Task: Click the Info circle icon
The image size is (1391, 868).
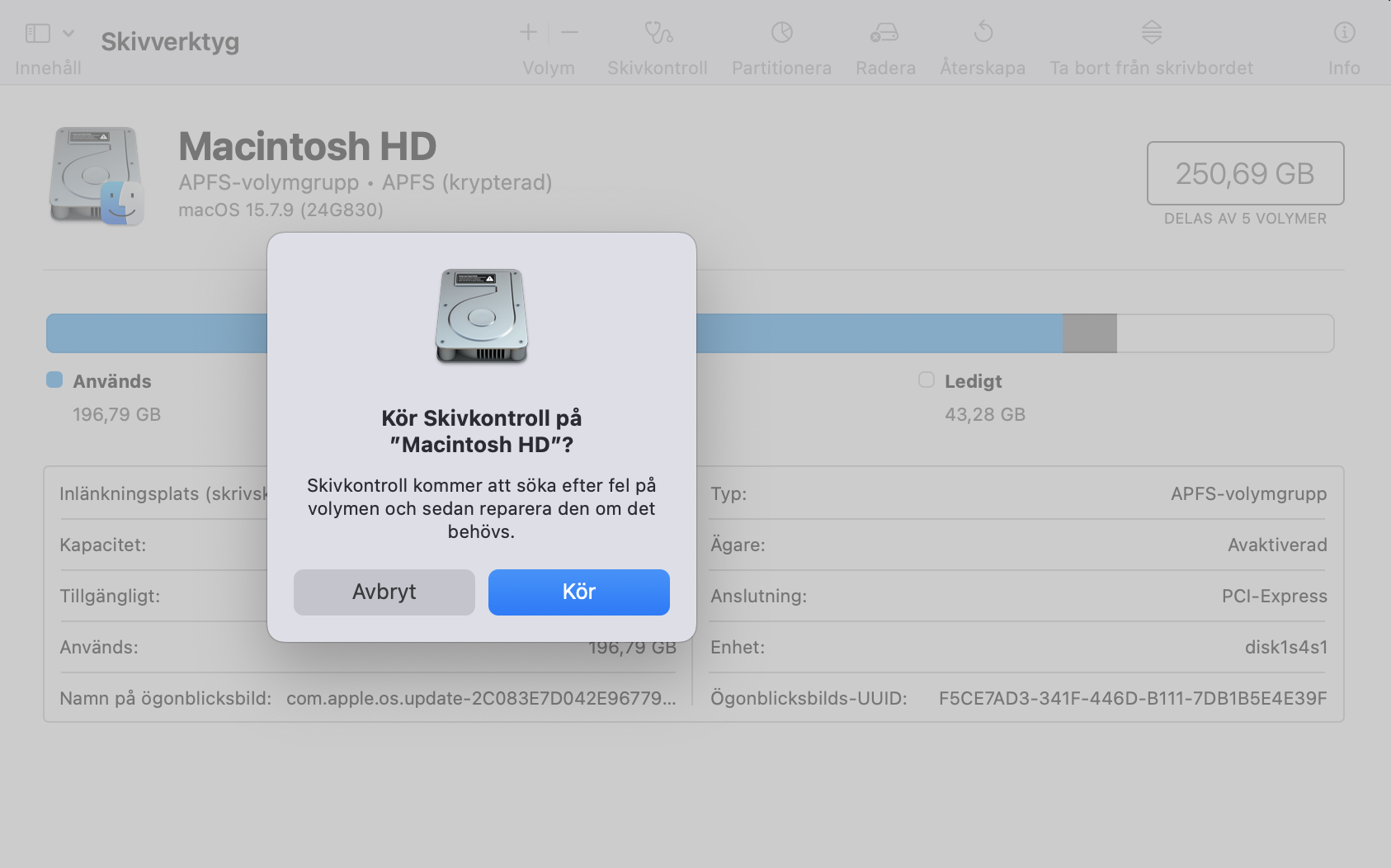Action: click(x=1344, y=32)
